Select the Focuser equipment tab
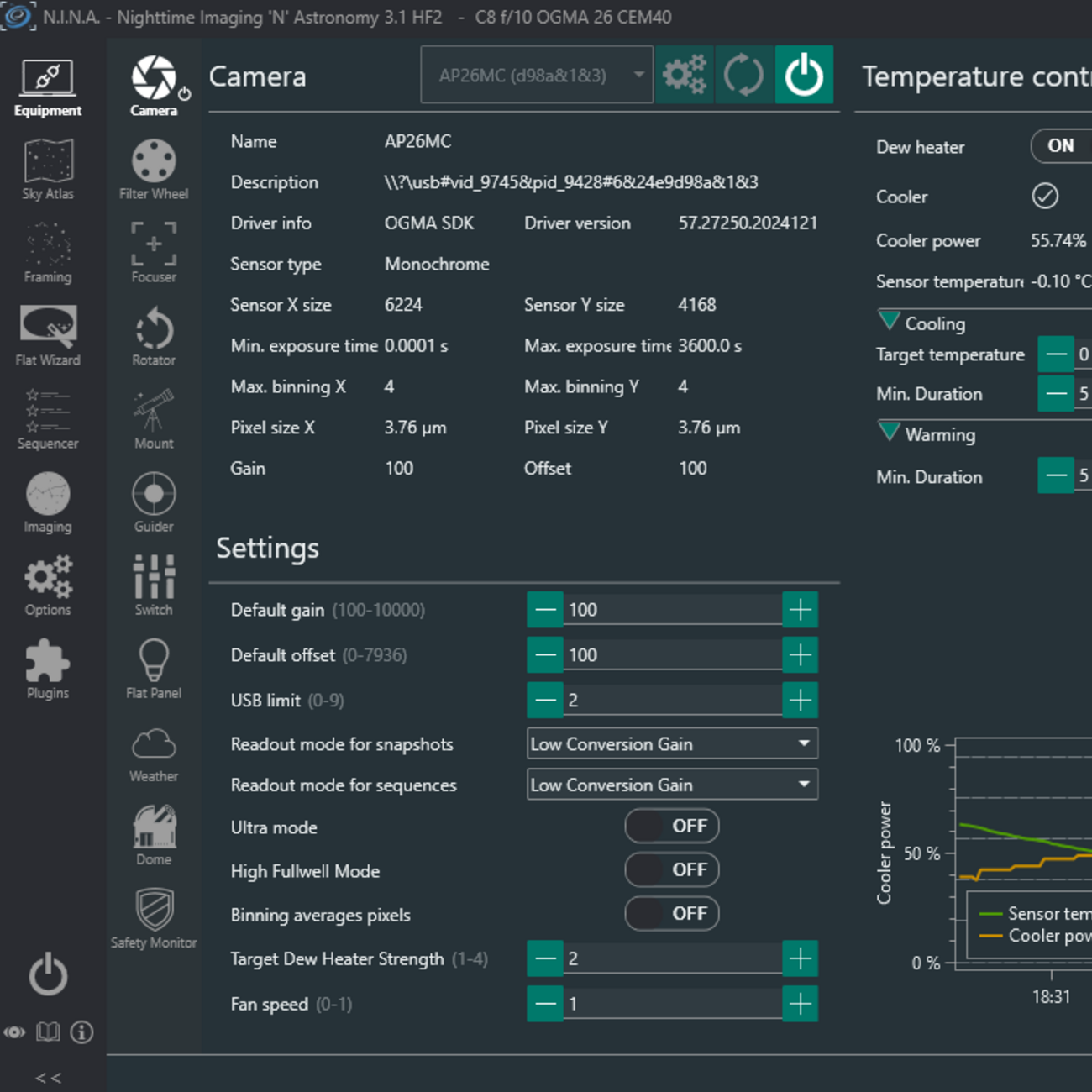Viewport: 1092px width, 1092px height. tap(154, 254)
